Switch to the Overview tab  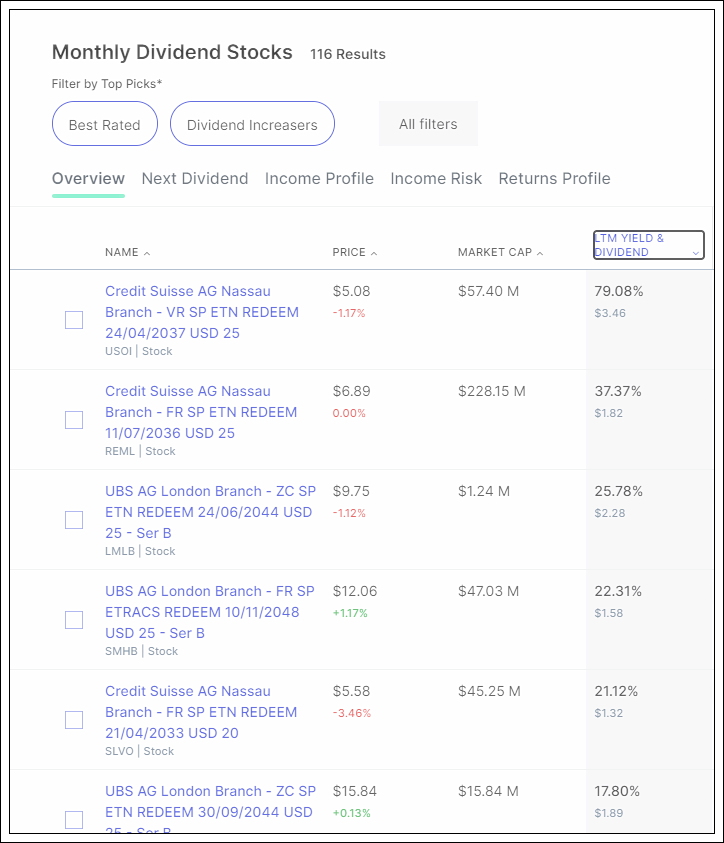click(88, 178)
